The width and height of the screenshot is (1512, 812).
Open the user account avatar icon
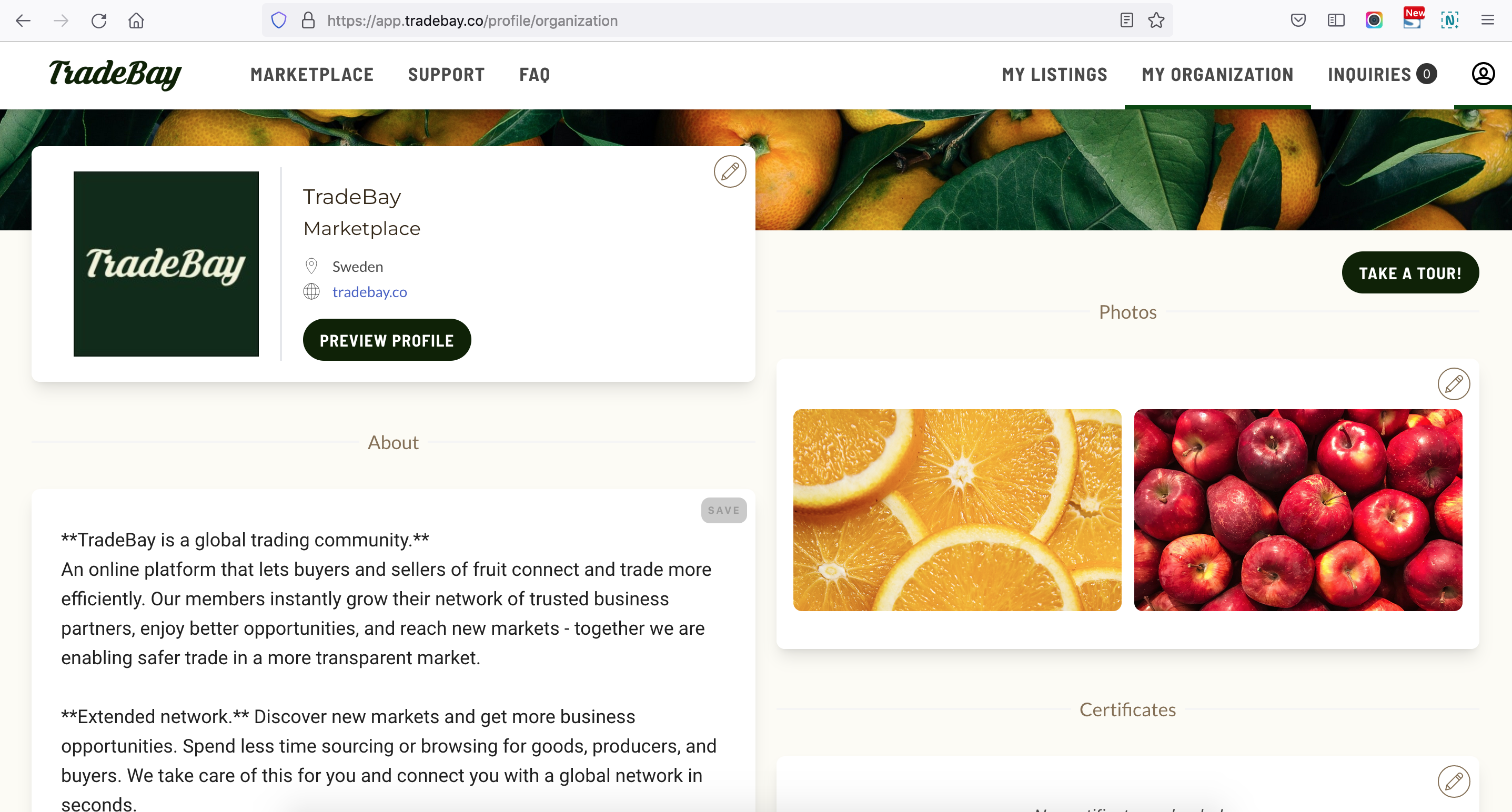(x=1483, y=74)
